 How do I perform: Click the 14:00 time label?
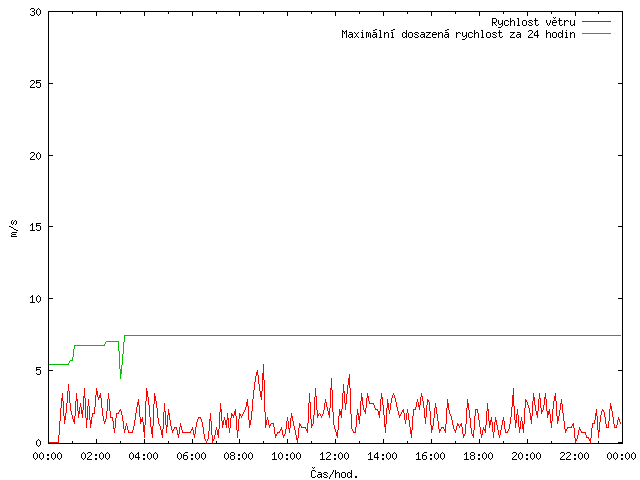point(382,456)
